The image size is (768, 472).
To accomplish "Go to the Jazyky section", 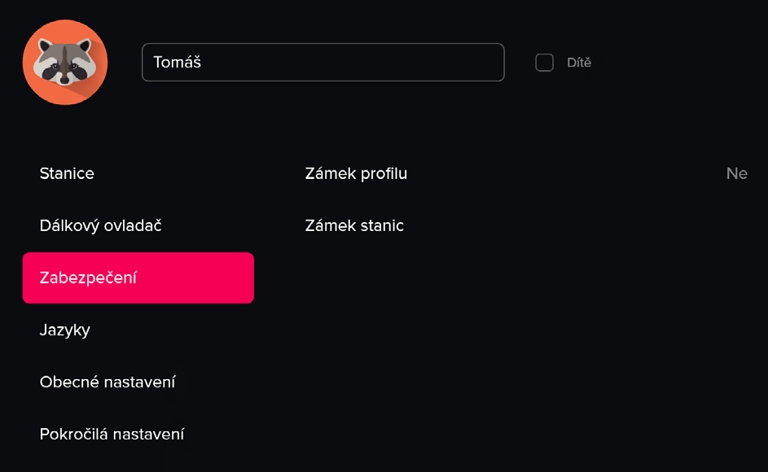I will click(x=65, y=329).
